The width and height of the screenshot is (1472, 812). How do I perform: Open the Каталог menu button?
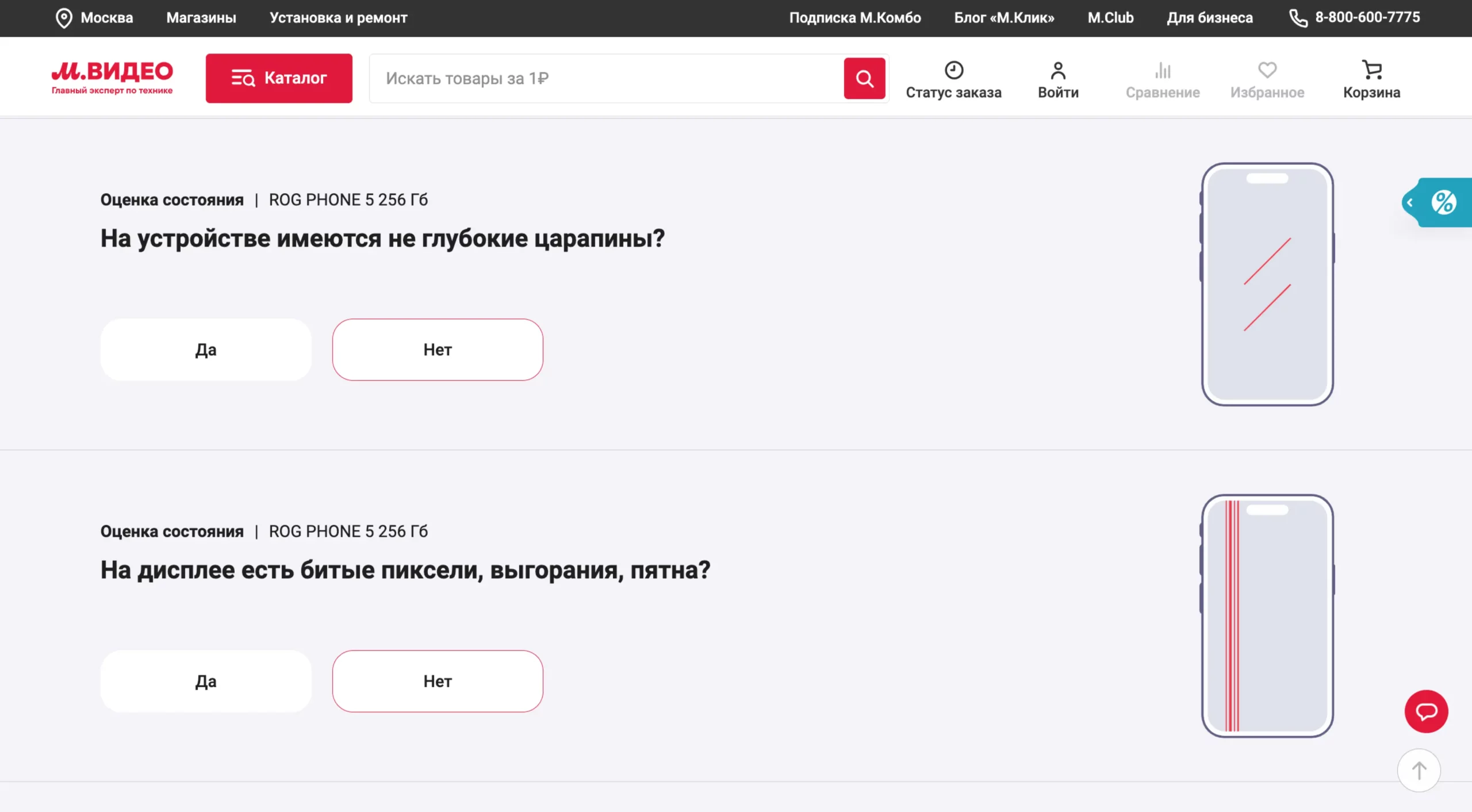[279, 78]
